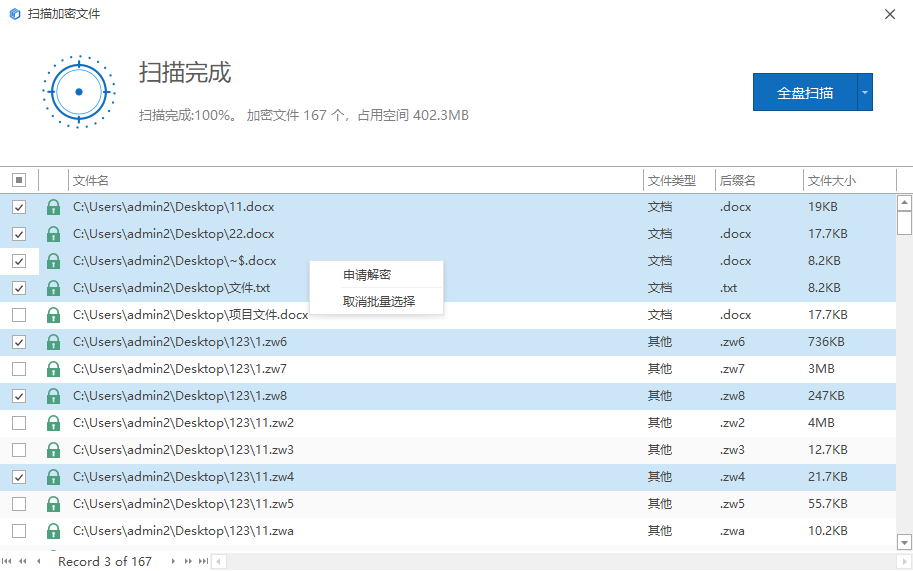The height and width of the screenshot is (571, 913).
Task: Check the 11.zwa checkbox
Action: (x=19, y=531)
